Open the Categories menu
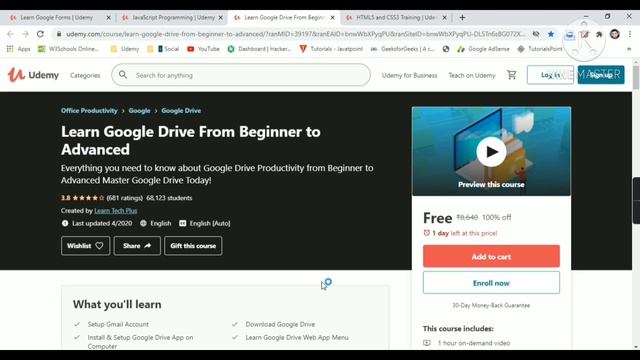Viewport: 640px width, 360px height. (85, 76)
